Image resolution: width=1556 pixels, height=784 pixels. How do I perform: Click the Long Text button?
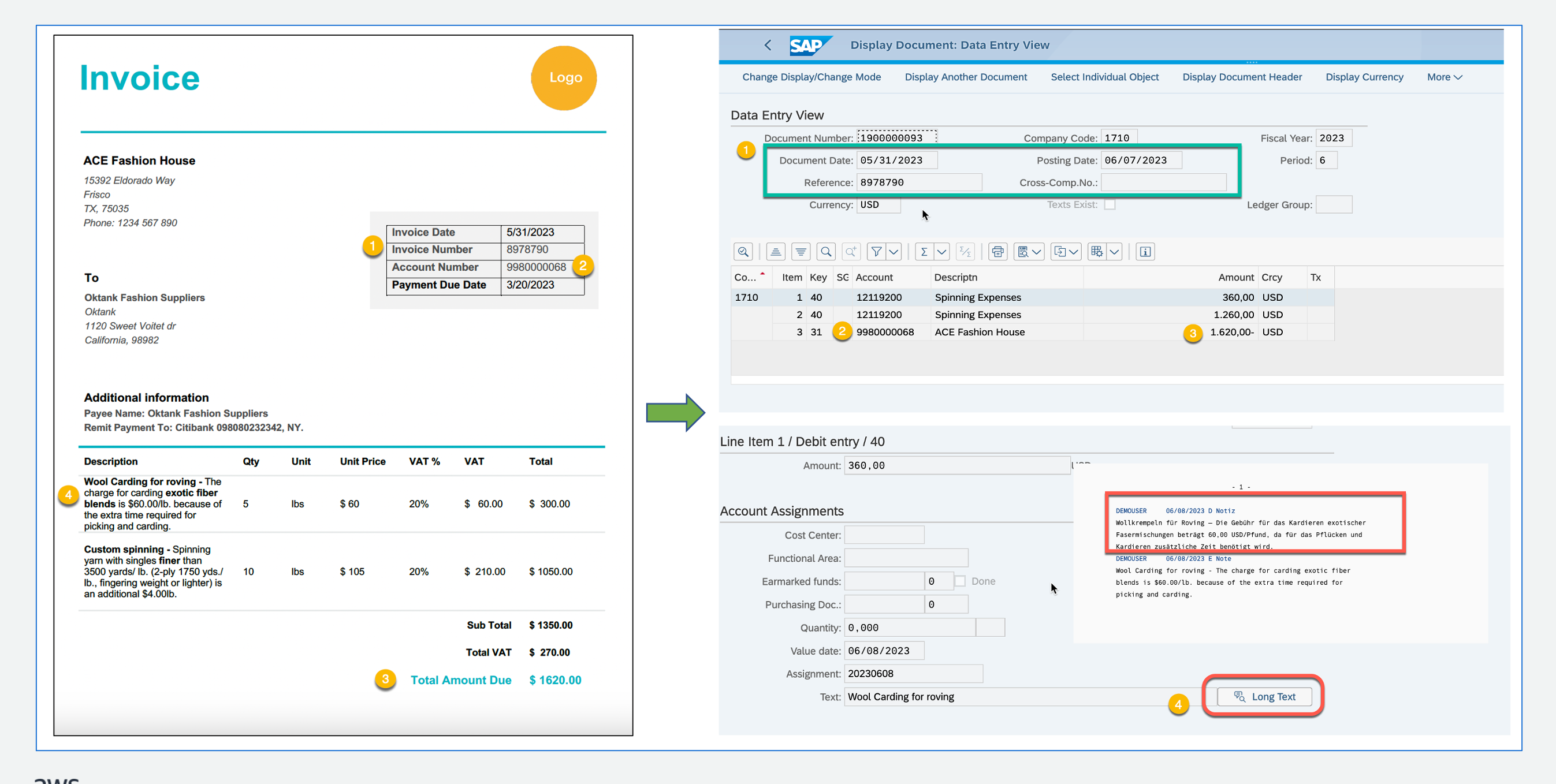[x=1264, y=696]
